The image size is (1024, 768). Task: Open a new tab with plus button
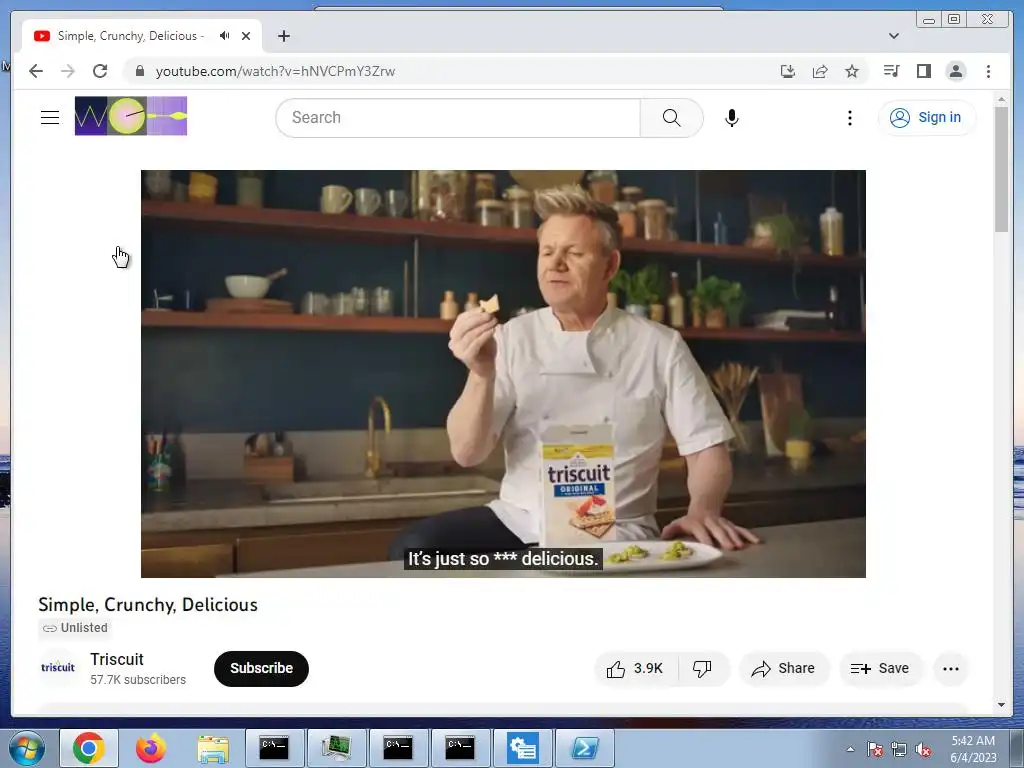pyautogui.click(x=283, y=36)
